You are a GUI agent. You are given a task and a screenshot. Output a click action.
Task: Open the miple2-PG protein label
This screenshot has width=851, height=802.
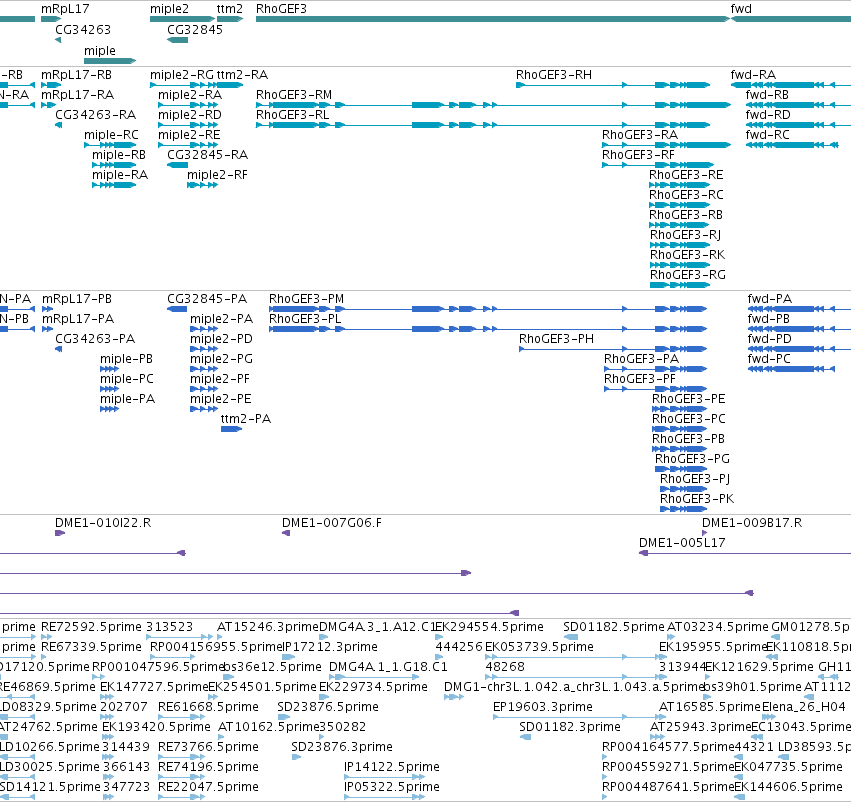click(x=221, y=359)
